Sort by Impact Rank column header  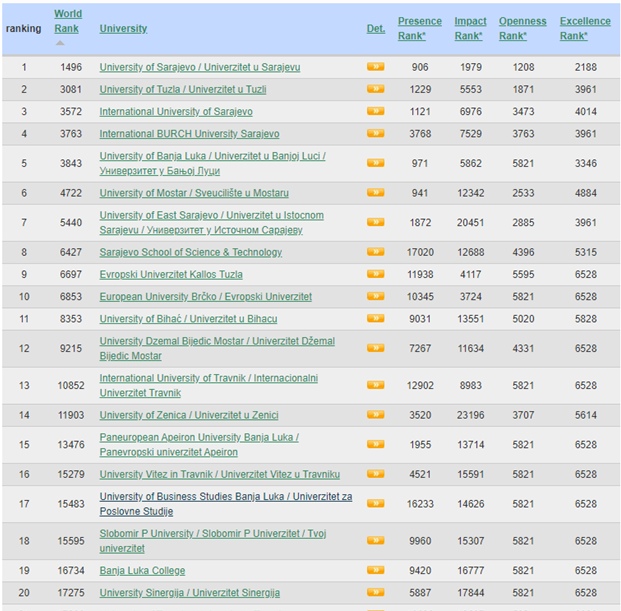point(470,28)
